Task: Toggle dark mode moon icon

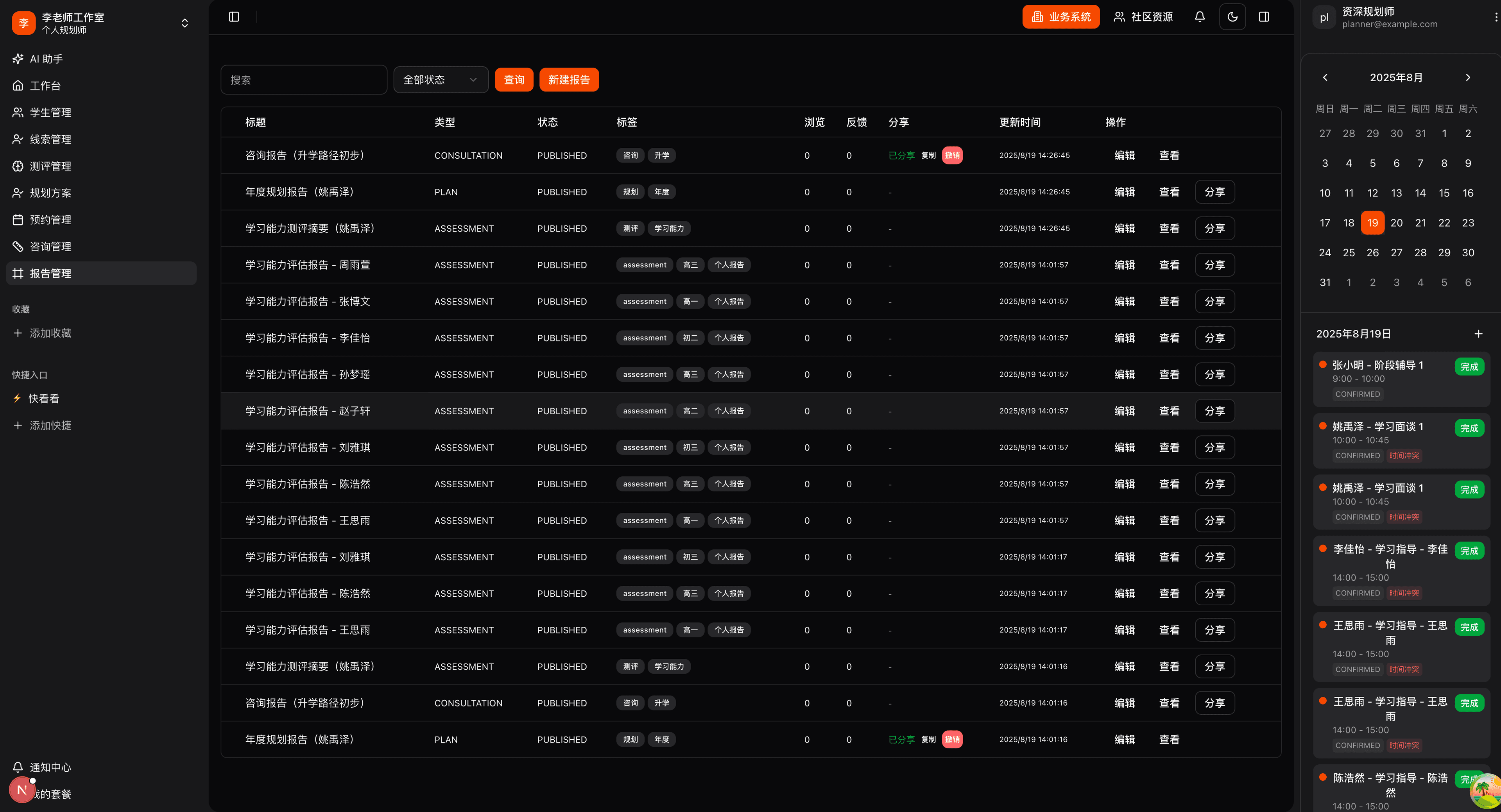Action: 1232,17
